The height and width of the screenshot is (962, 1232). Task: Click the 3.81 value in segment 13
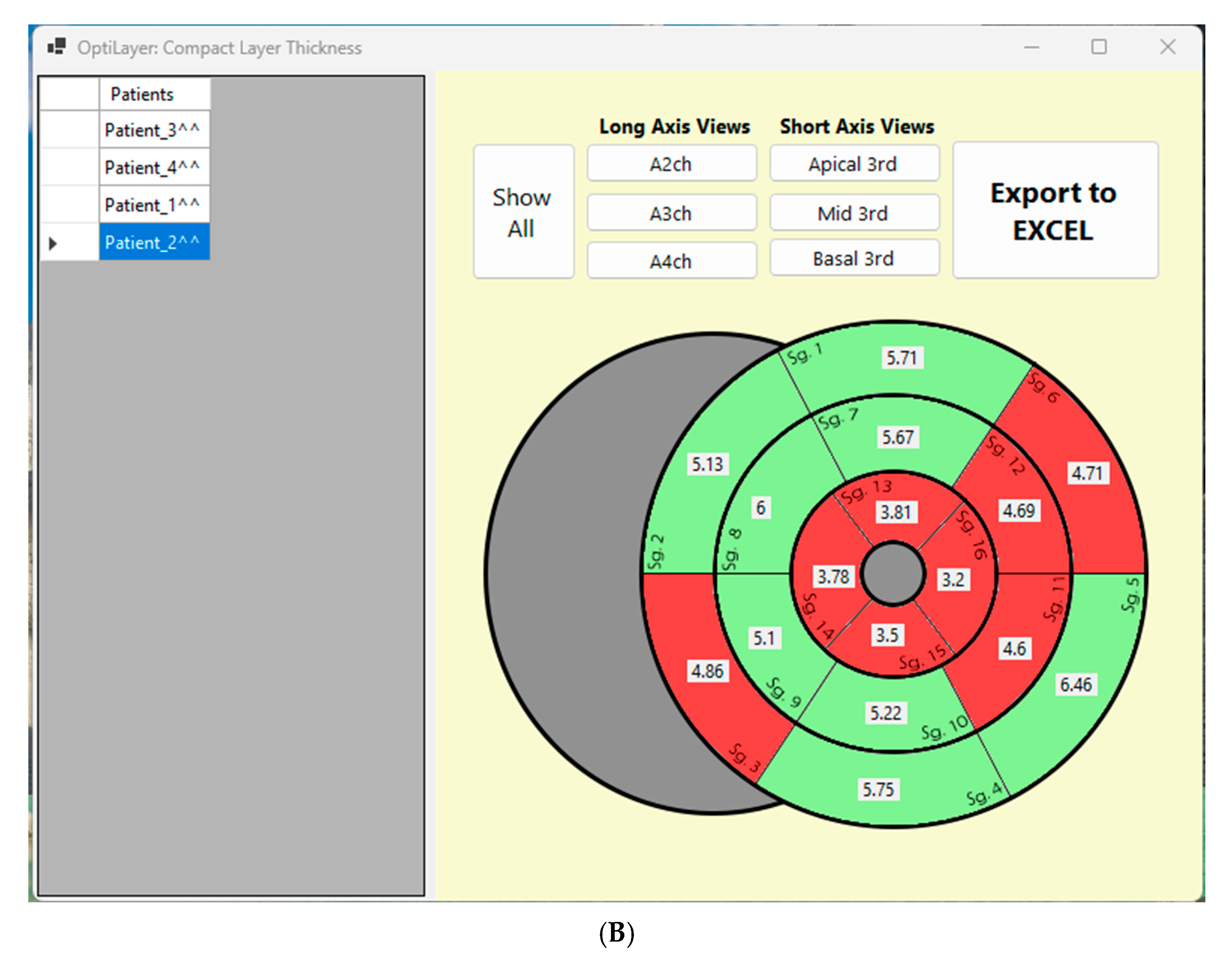click(x=896, y=512)
